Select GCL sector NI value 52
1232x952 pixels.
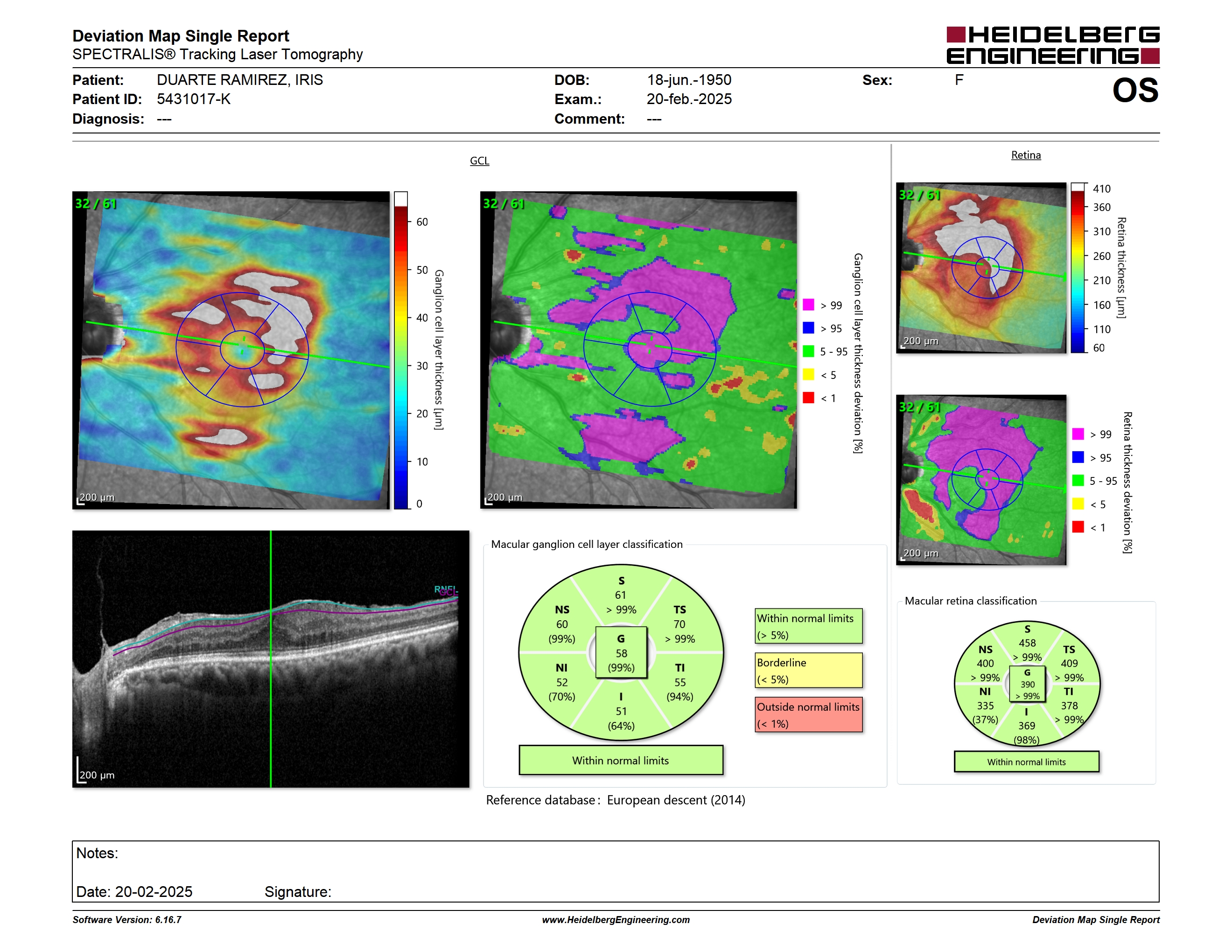point(562,682)
